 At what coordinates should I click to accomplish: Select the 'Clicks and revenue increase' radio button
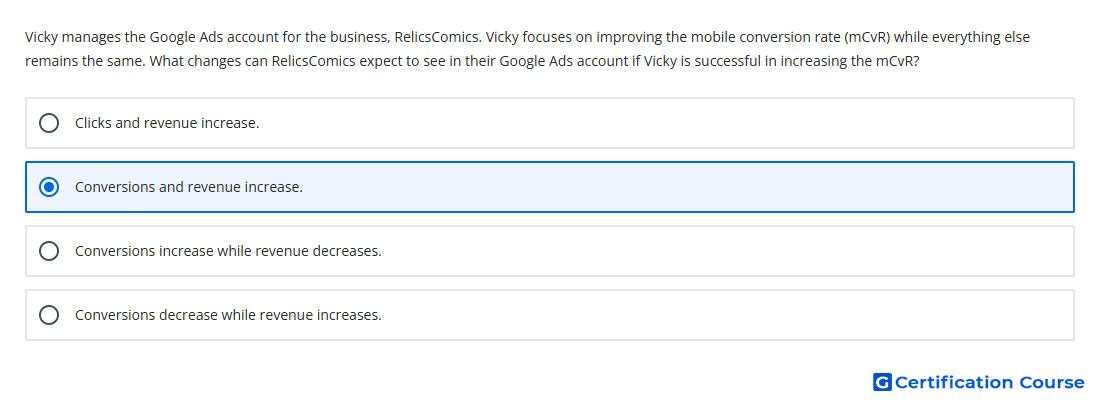(x=49, y=123)
